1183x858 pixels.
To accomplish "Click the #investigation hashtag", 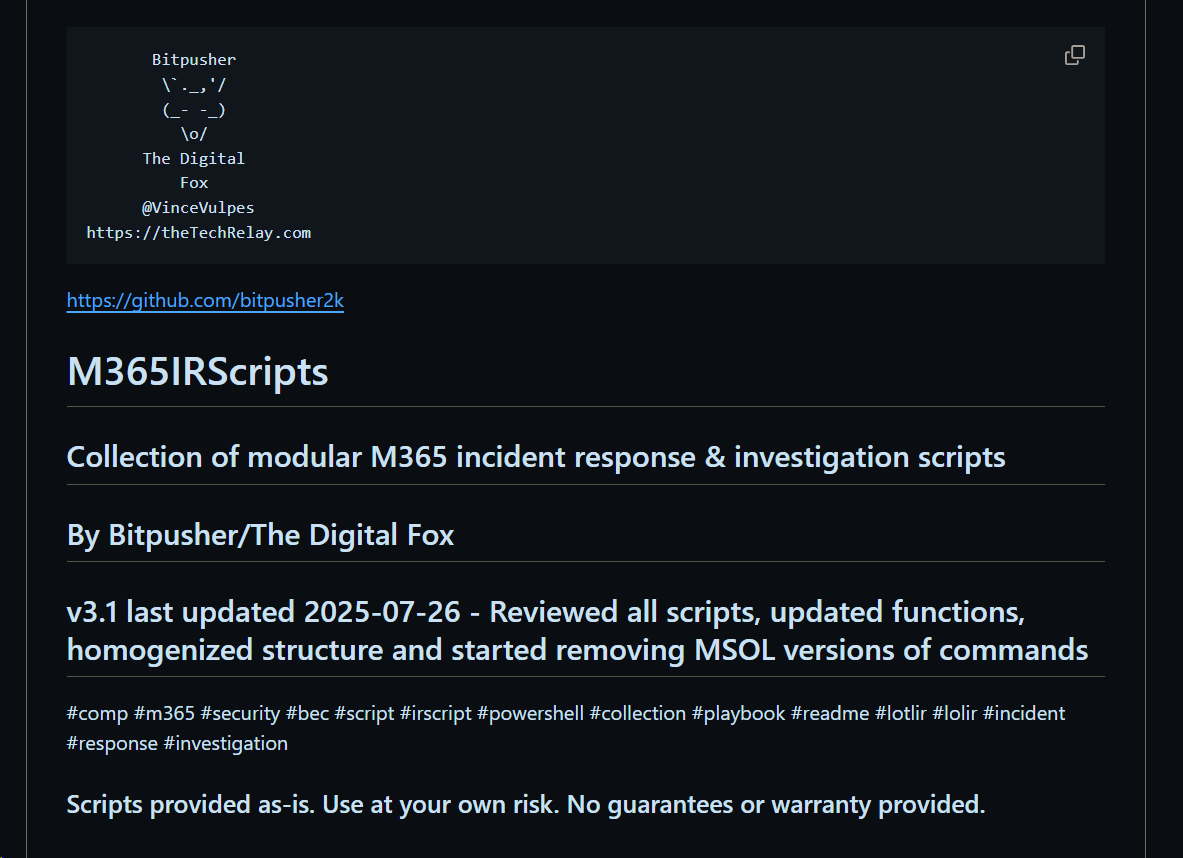I will [225, 743].
